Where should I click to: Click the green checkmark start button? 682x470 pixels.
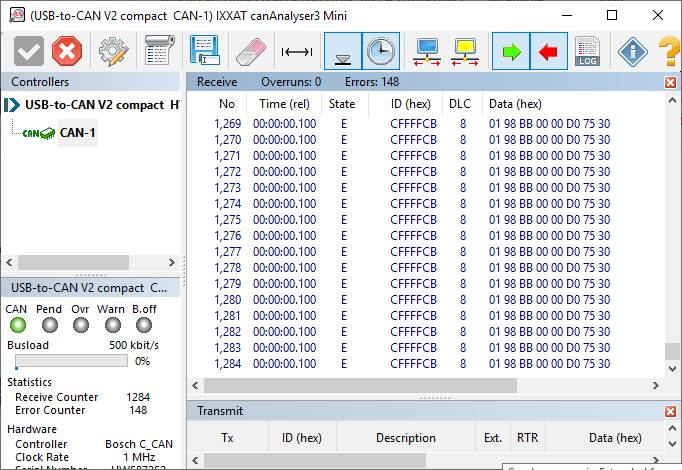(29, 51)
